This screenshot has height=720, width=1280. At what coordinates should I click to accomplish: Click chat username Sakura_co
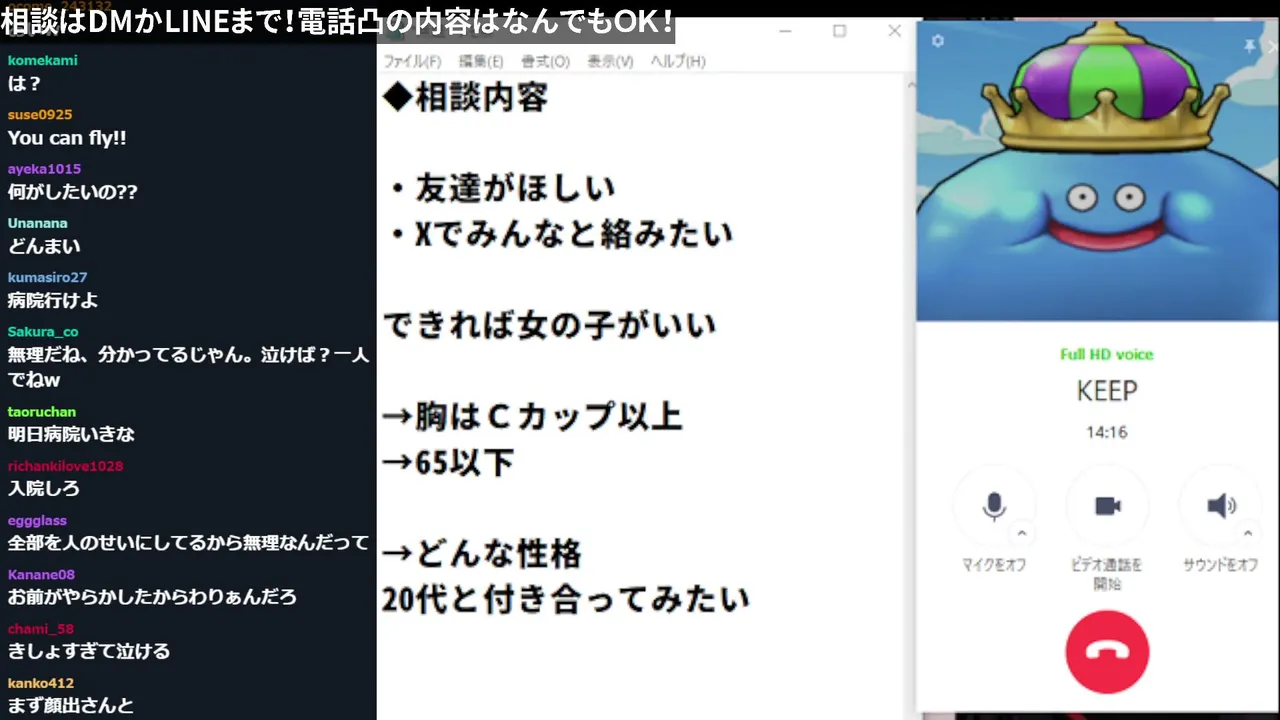click(43, 331)
